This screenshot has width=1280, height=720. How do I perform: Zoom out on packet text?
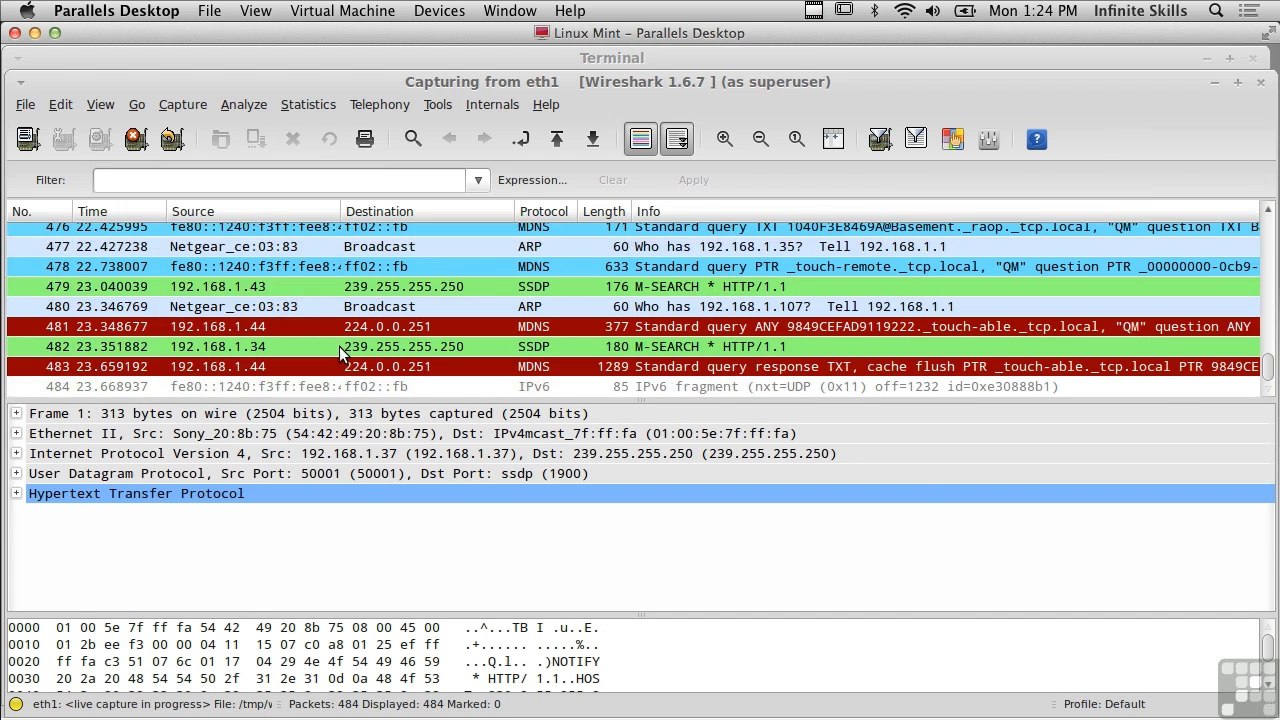click(x=761, y=139)
